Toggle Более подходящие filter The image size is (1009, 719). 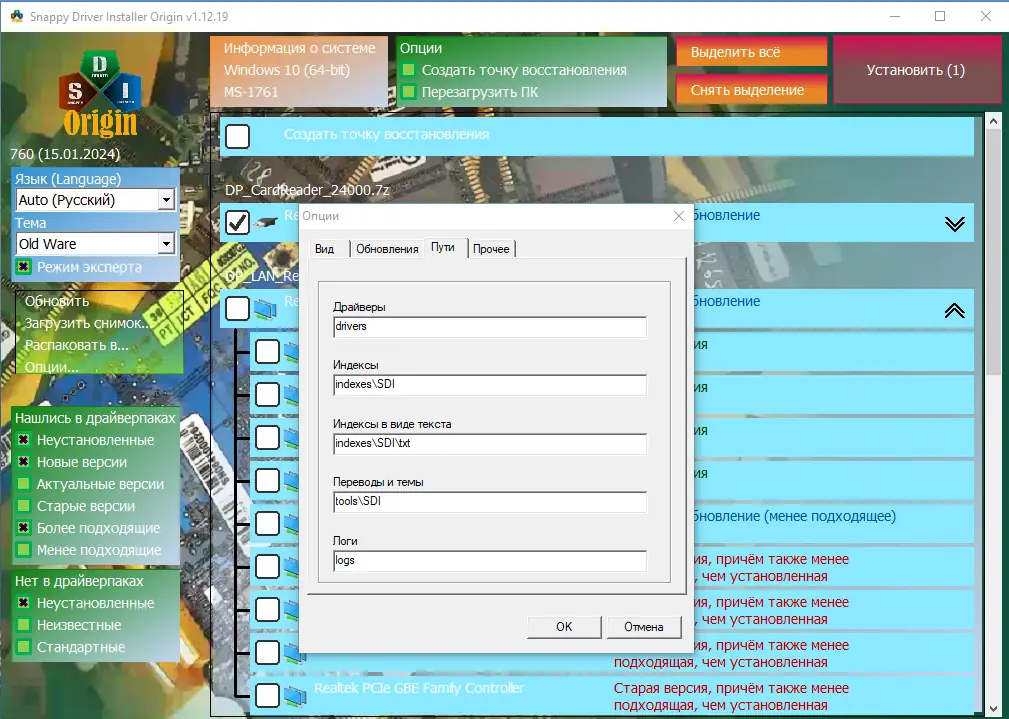23,528
